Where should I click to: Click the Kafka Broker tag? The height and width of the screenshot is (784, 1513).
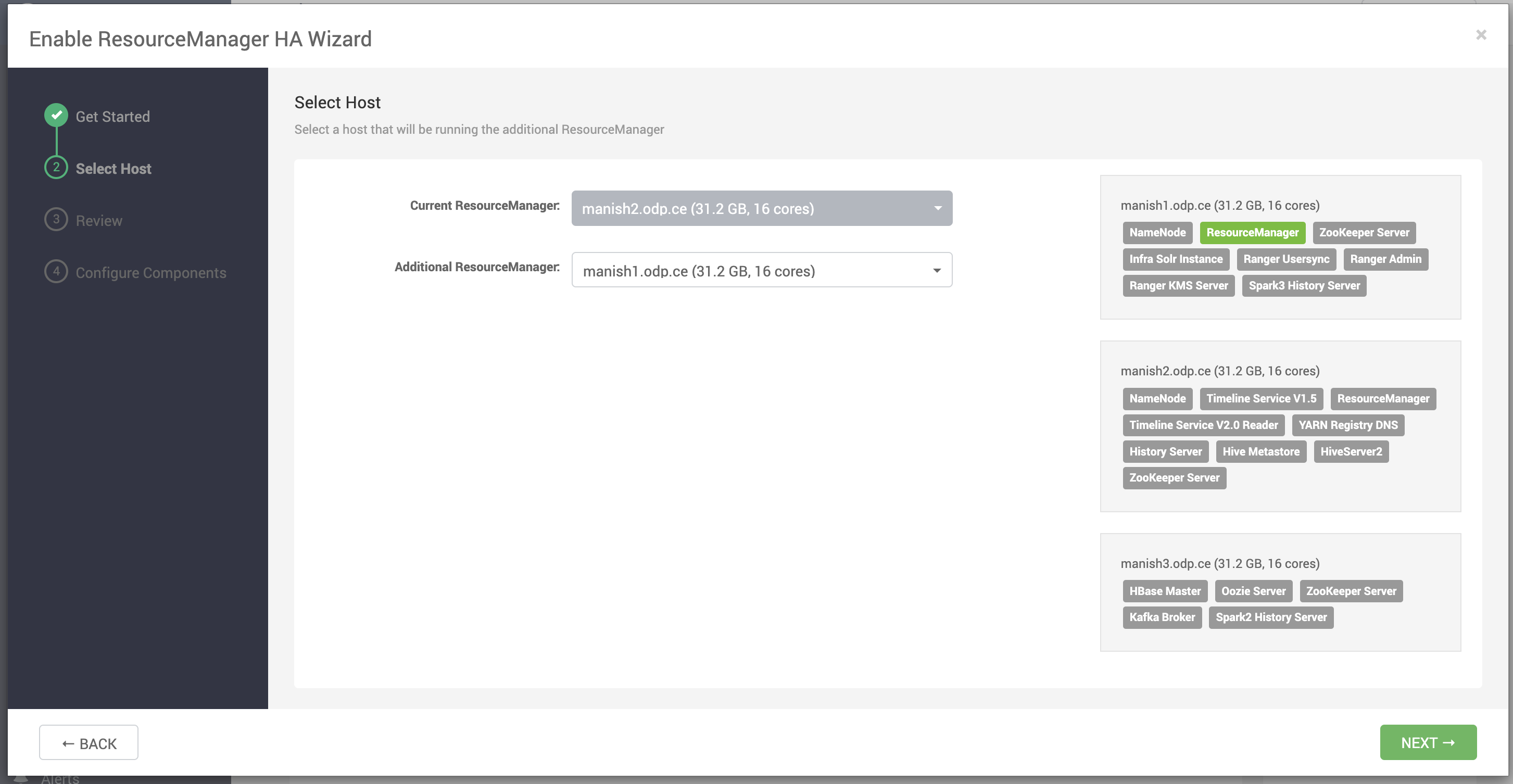pos(1162,617)
